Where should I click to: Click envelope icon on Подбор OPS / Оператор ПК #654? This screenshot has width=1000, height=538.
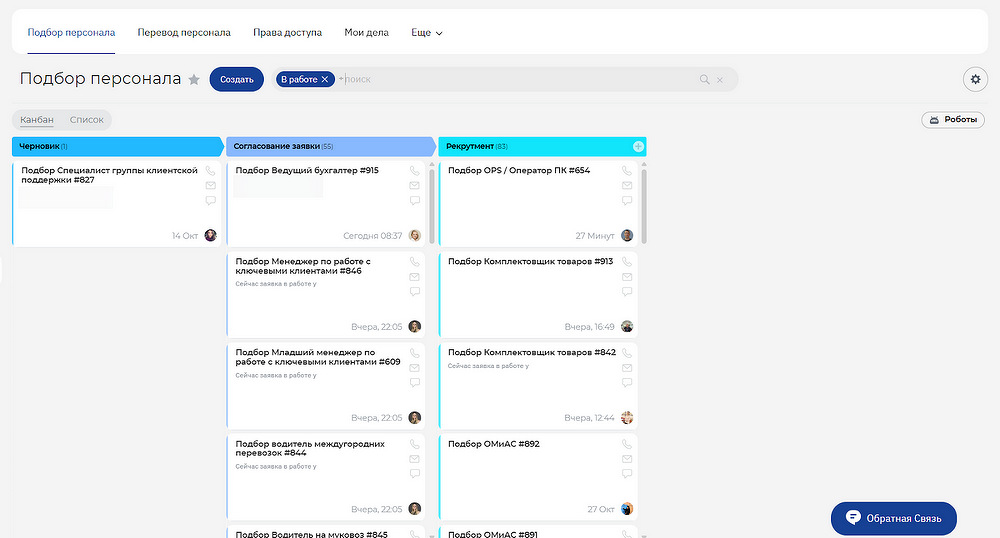click(627, 186)
